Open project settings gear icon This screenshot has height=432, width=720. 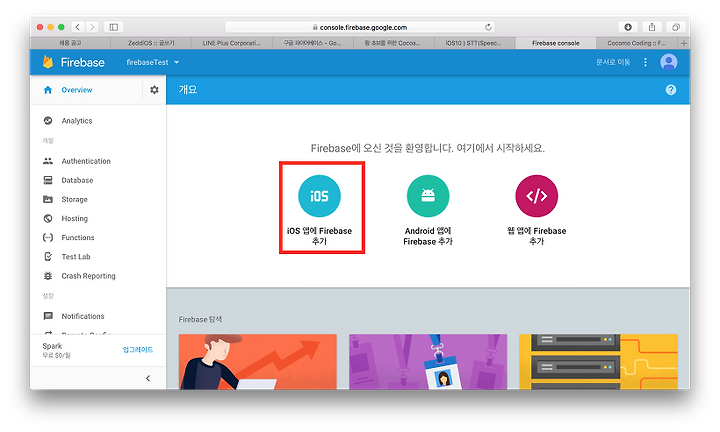(154, 90)
